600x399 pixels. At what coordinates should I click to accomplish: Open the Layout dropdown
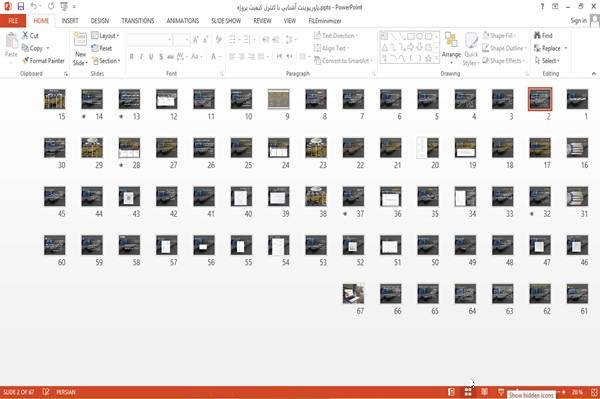[x=105, y=36]
